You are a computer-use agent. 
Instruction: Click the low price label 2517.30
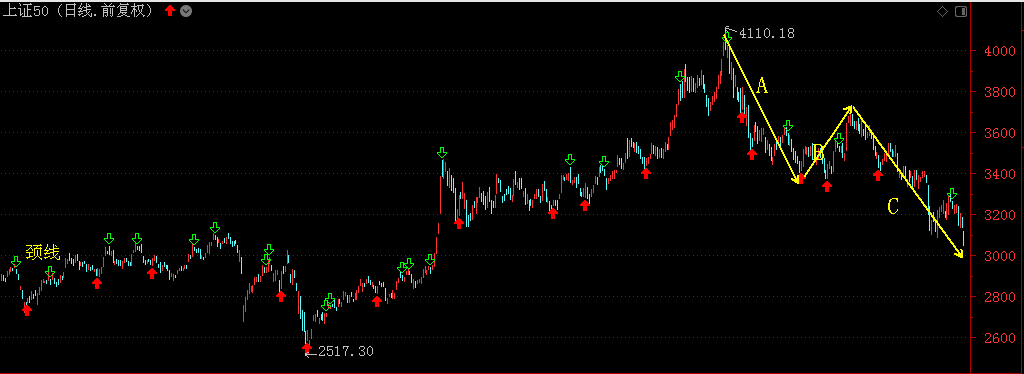coord(346,351)
